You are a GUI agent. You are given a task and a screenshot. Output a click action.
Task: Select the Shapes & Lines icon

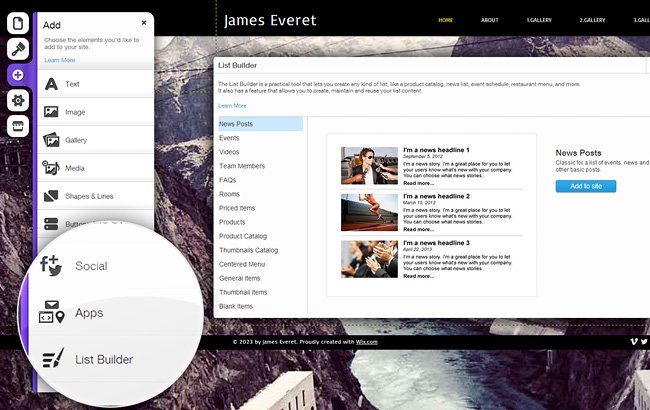click(x=51, y=196)
